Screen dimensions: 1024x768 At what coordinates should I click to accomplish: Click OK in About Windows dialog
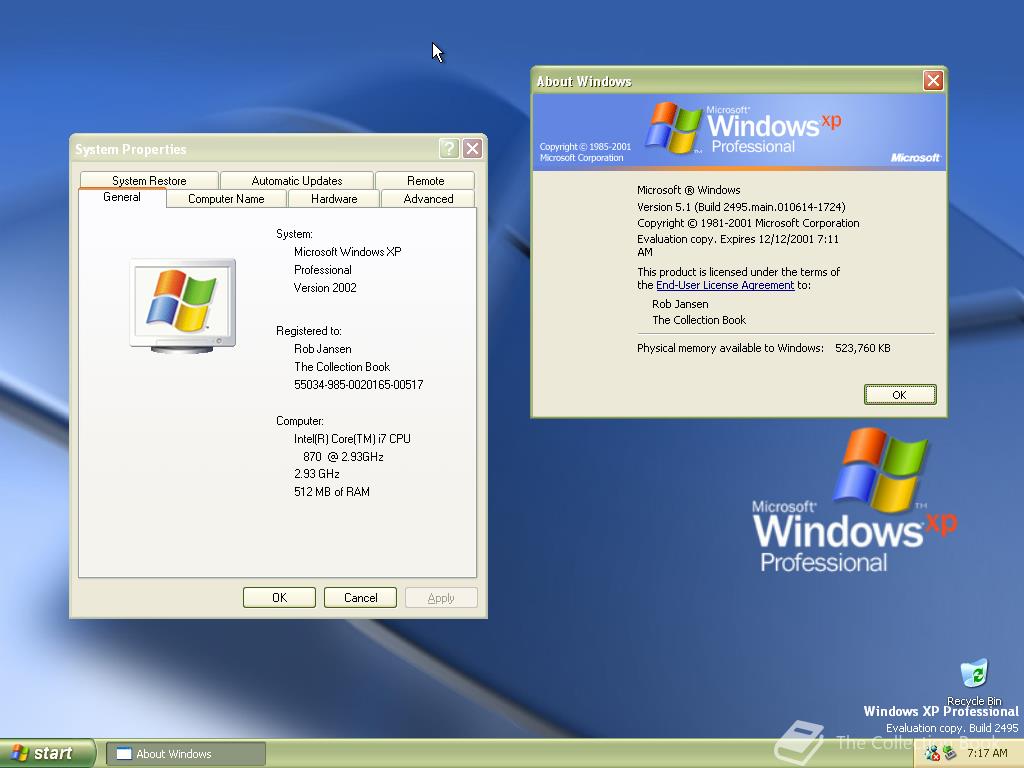coord(900,394)
